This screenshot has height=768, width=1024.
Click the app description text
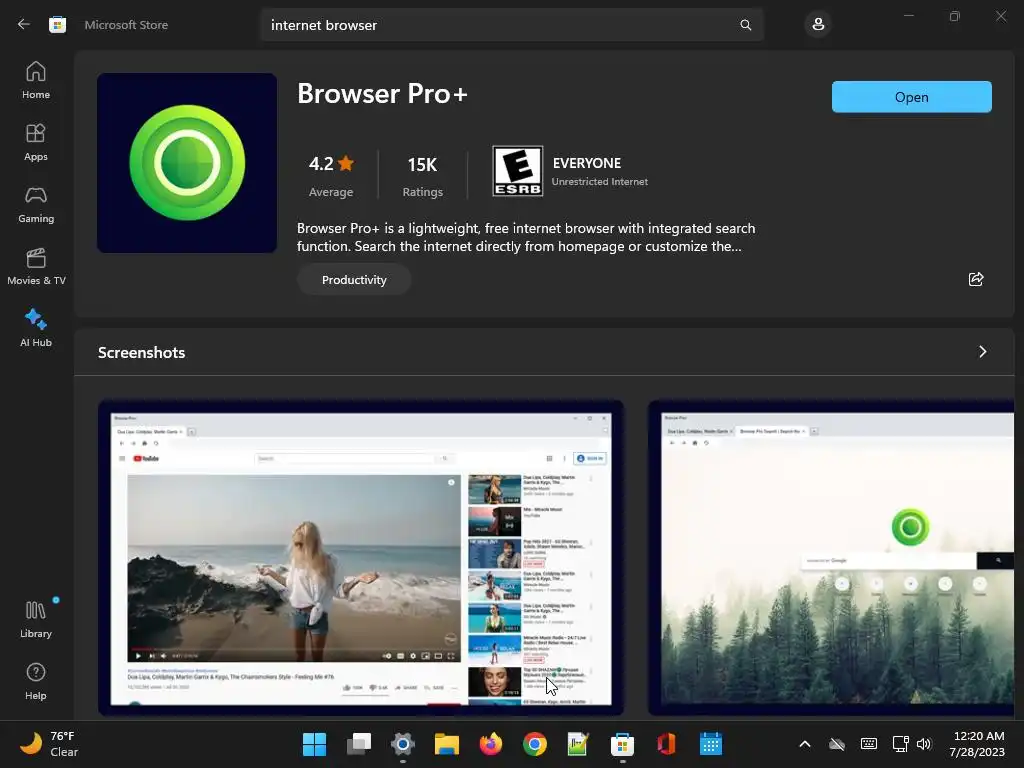[x=526, y=237]
